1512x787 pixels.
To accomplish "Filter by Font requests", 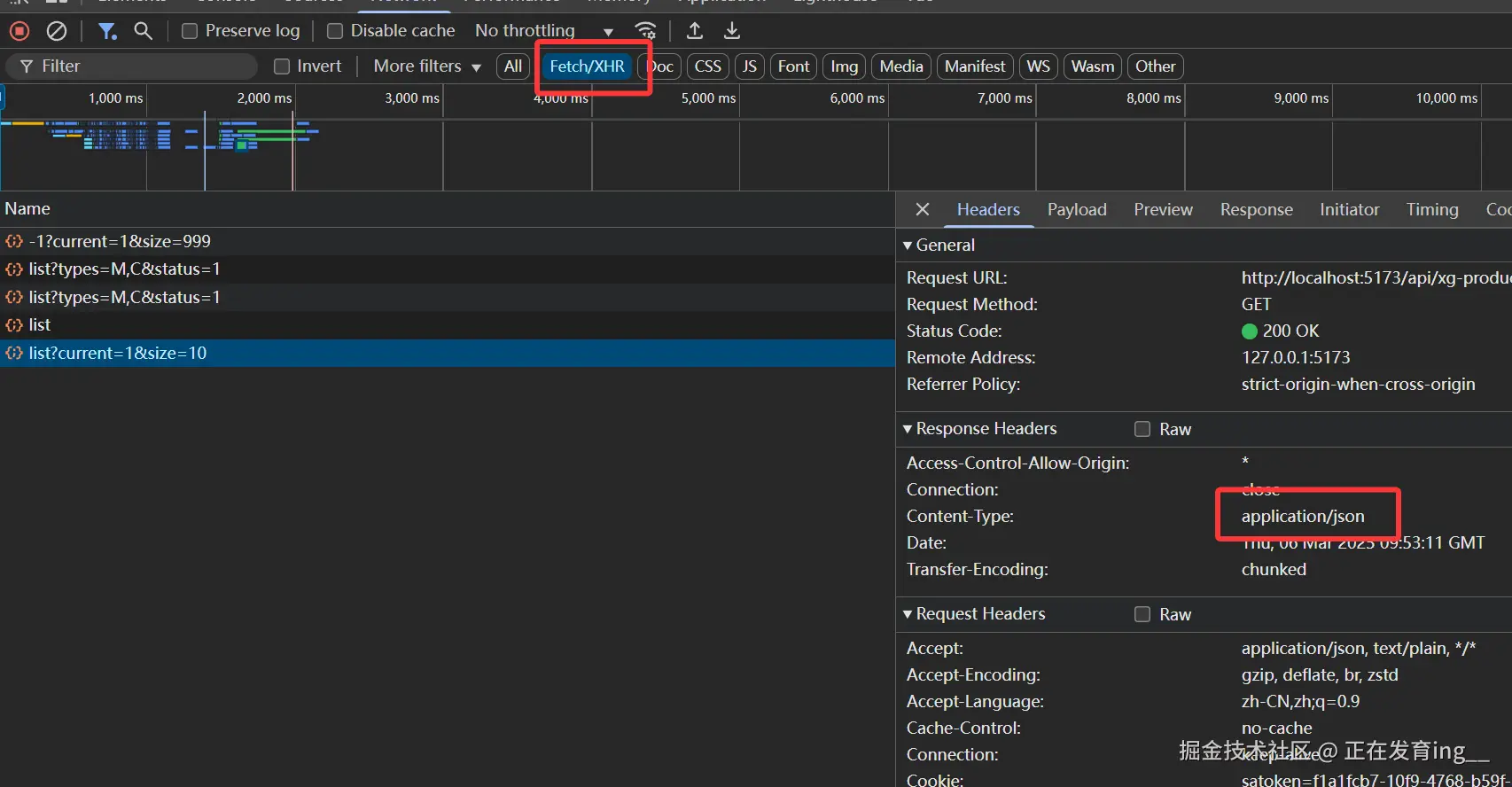I will point(793,66).
